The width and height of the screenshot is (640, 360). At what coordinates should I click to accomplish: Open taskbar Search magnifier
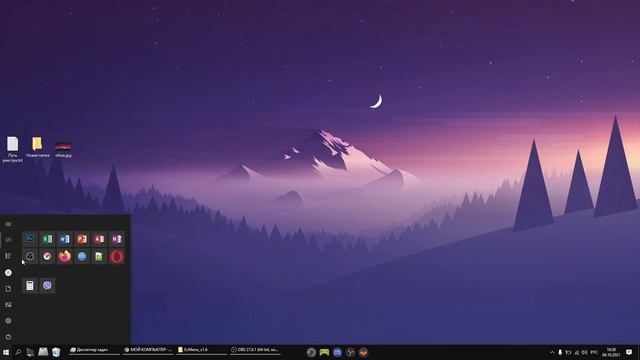tap(18, 352)
